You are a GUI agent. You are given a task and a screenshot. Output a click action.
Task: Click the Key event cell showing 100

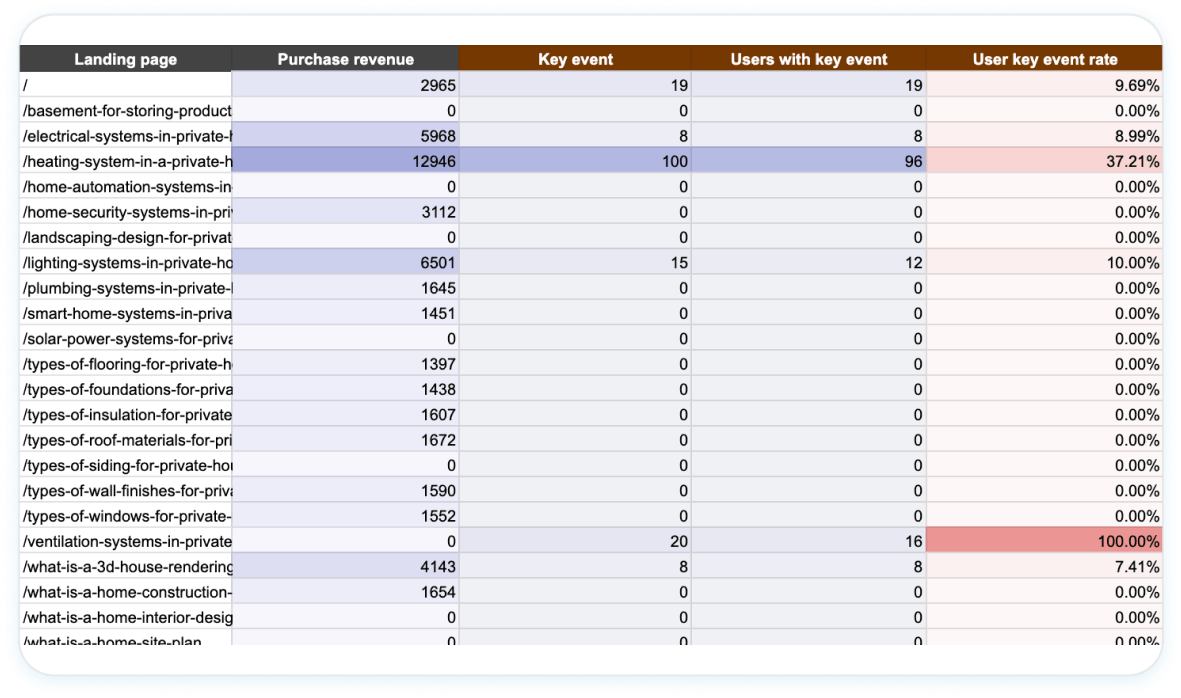point(574,161)
